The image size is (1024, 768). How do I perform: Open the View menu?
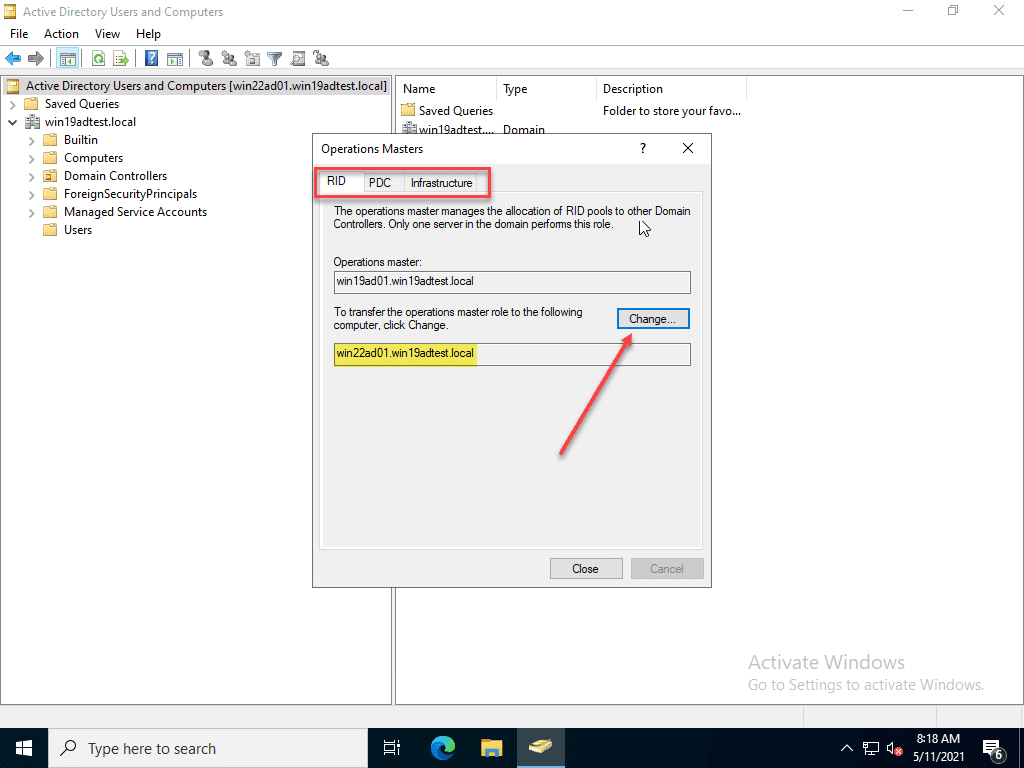click(107, 33)
